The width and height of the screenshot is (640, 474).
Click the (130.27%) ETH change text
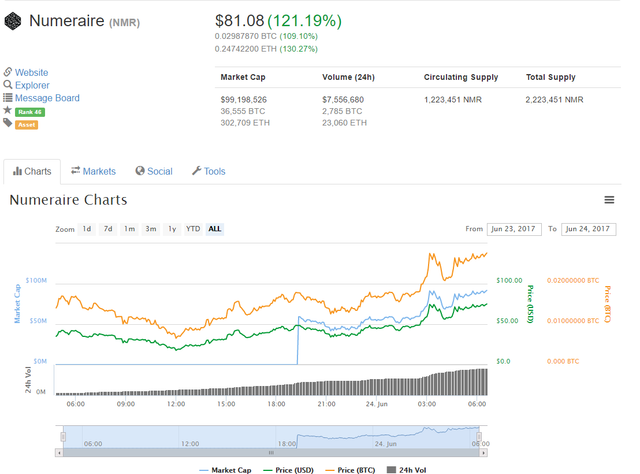coord(298,49)
